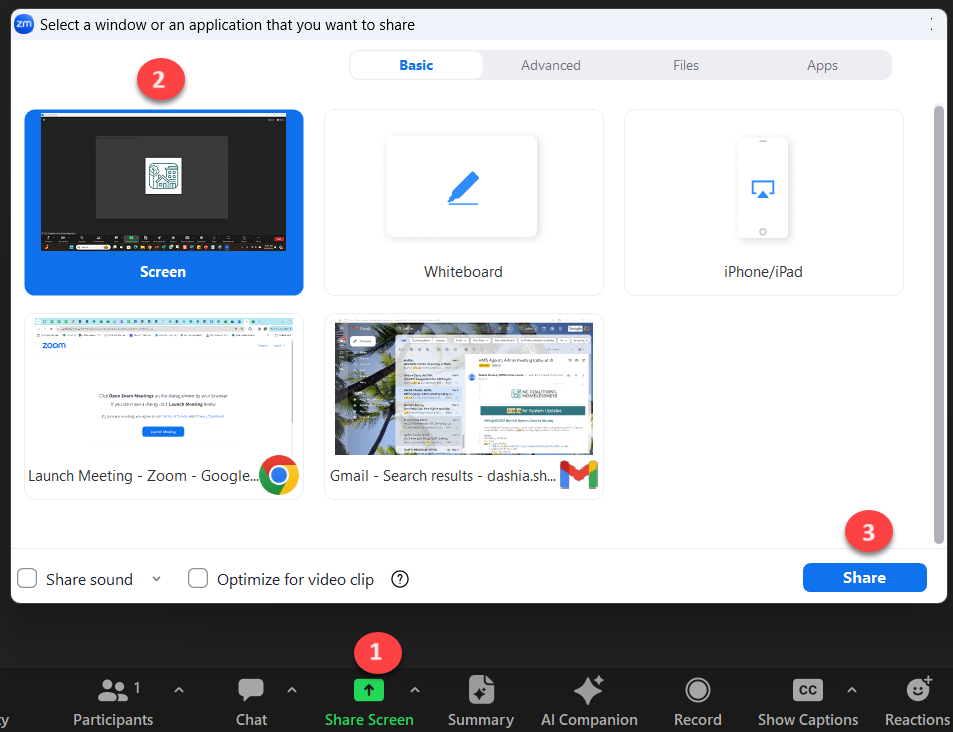
Task: Open the Files sharing tab
Action: [686, 64]
